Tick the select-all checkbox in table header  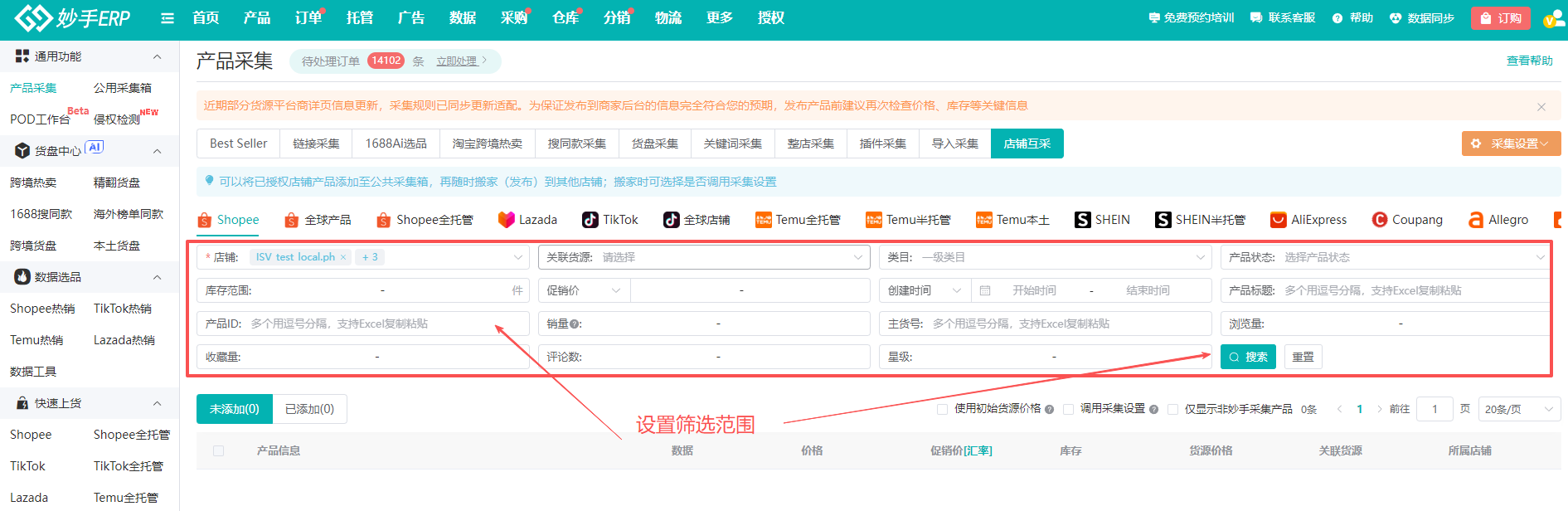tap(219, 450)
